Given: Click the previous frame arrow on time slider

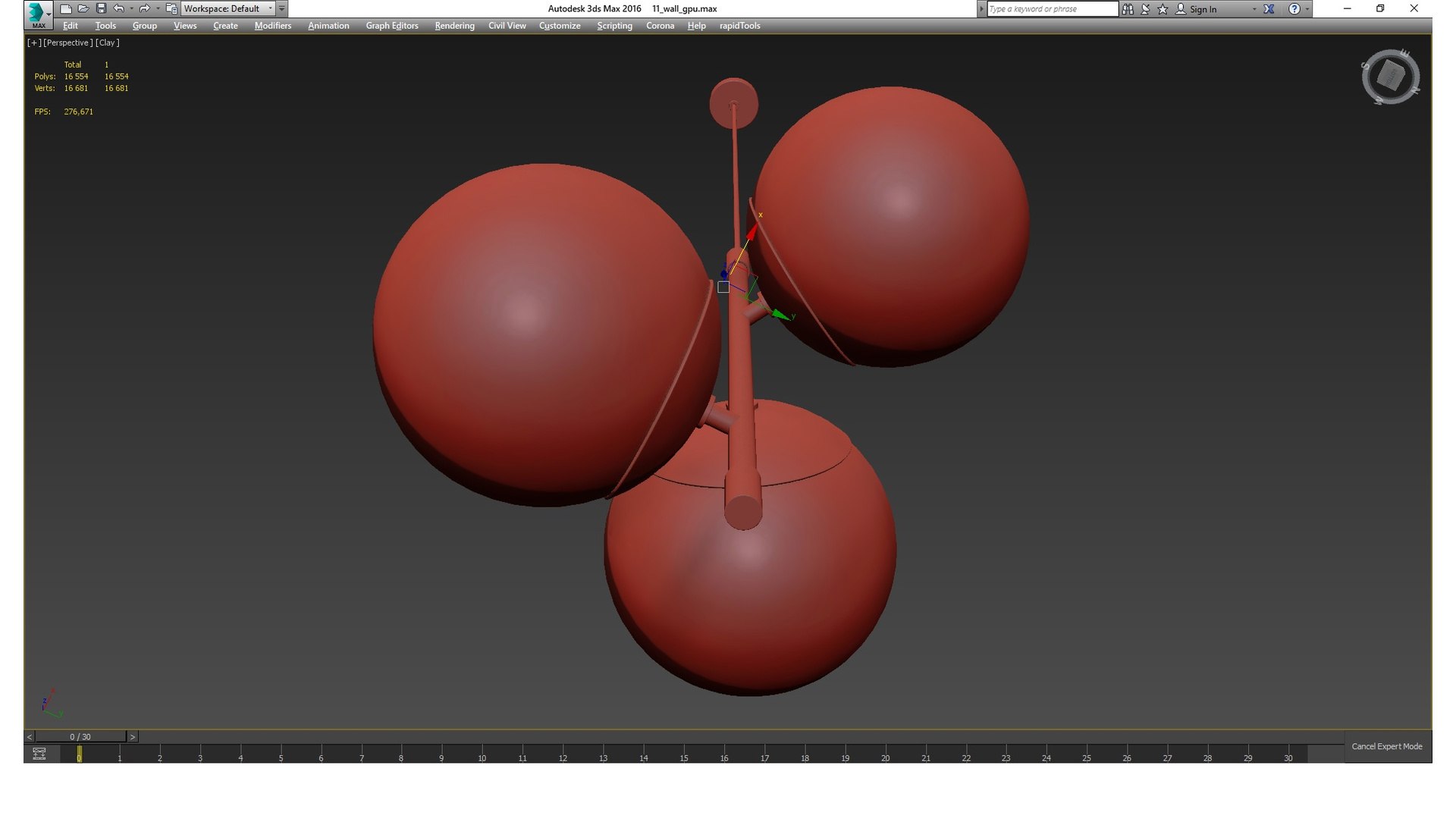Looking at the screenshot, I should click(x=30, y=737).
